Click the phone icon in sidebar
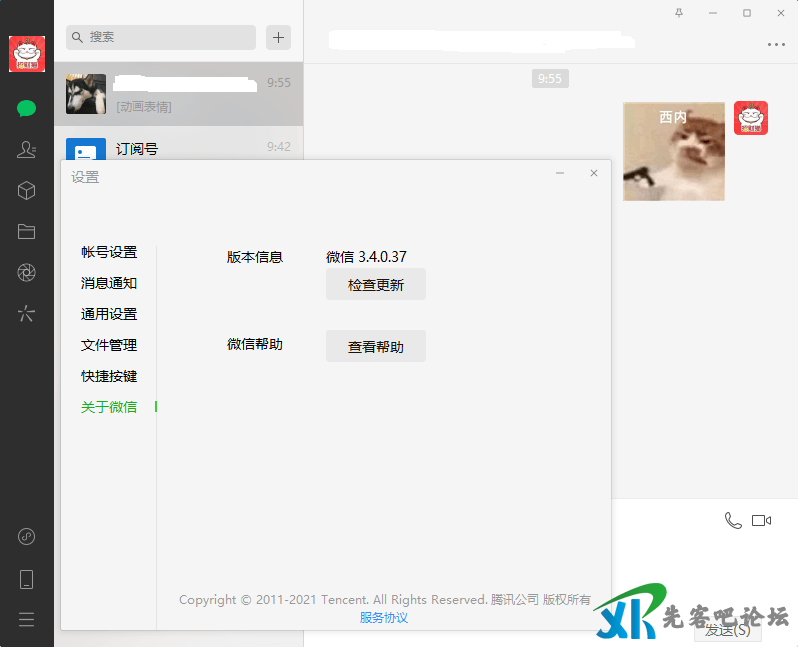Viewport: 798px width, 647px height. (27, 579)
